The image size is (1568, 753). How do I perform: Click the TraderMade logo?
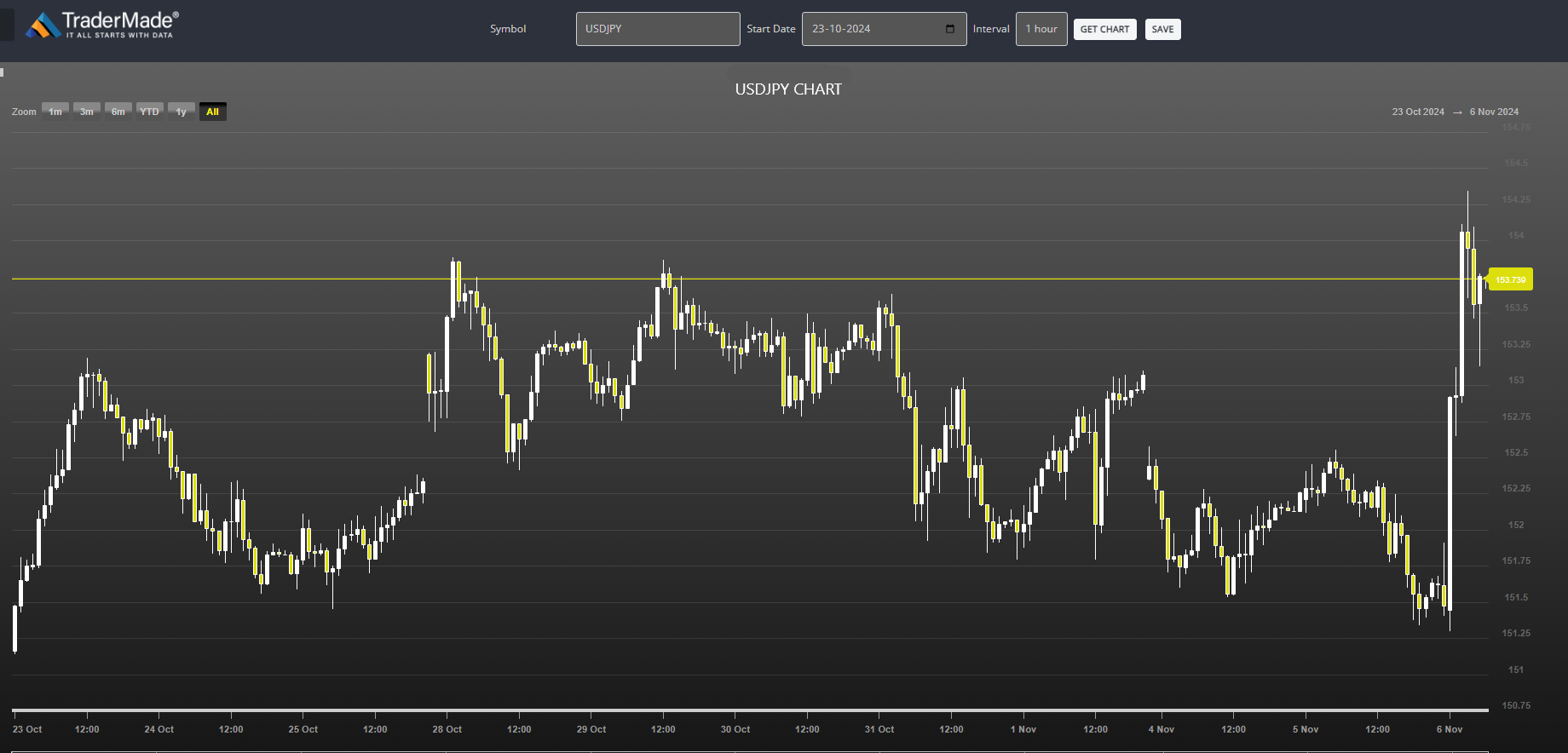click(102, 26)
